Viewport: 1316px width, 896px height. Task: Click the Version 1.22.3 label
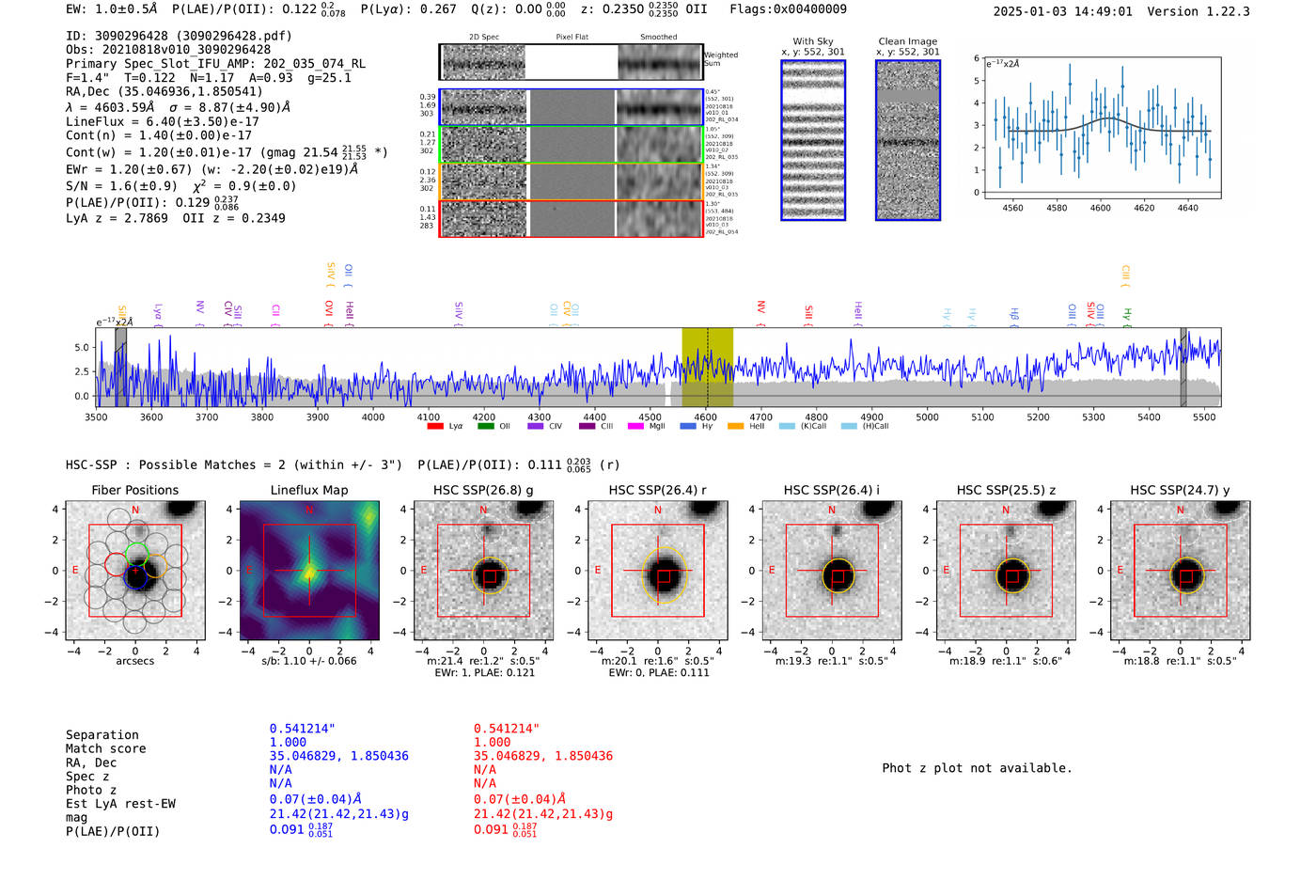click(1198, 11)
